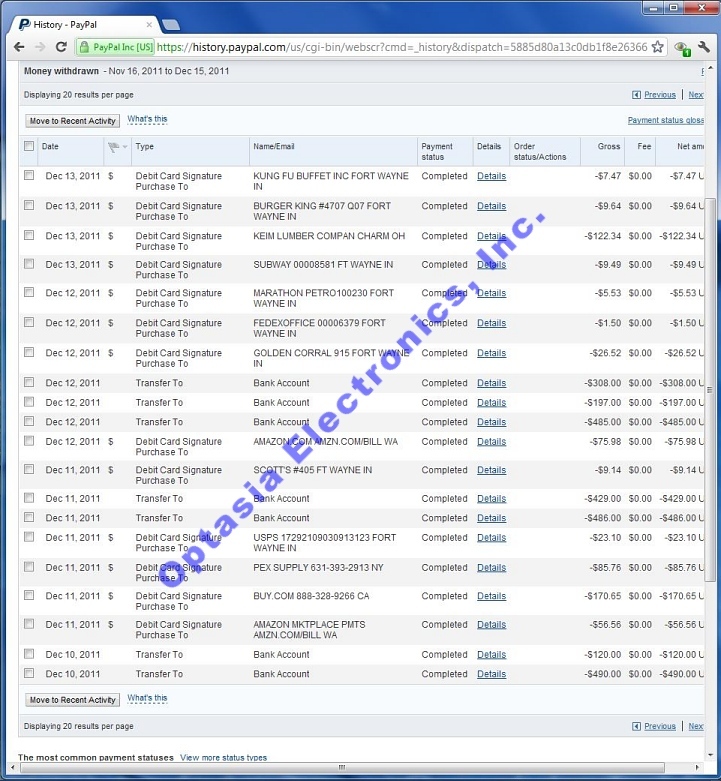Tick the select-all checkbox in the header
721x781 pixels.
pos(29,146)
